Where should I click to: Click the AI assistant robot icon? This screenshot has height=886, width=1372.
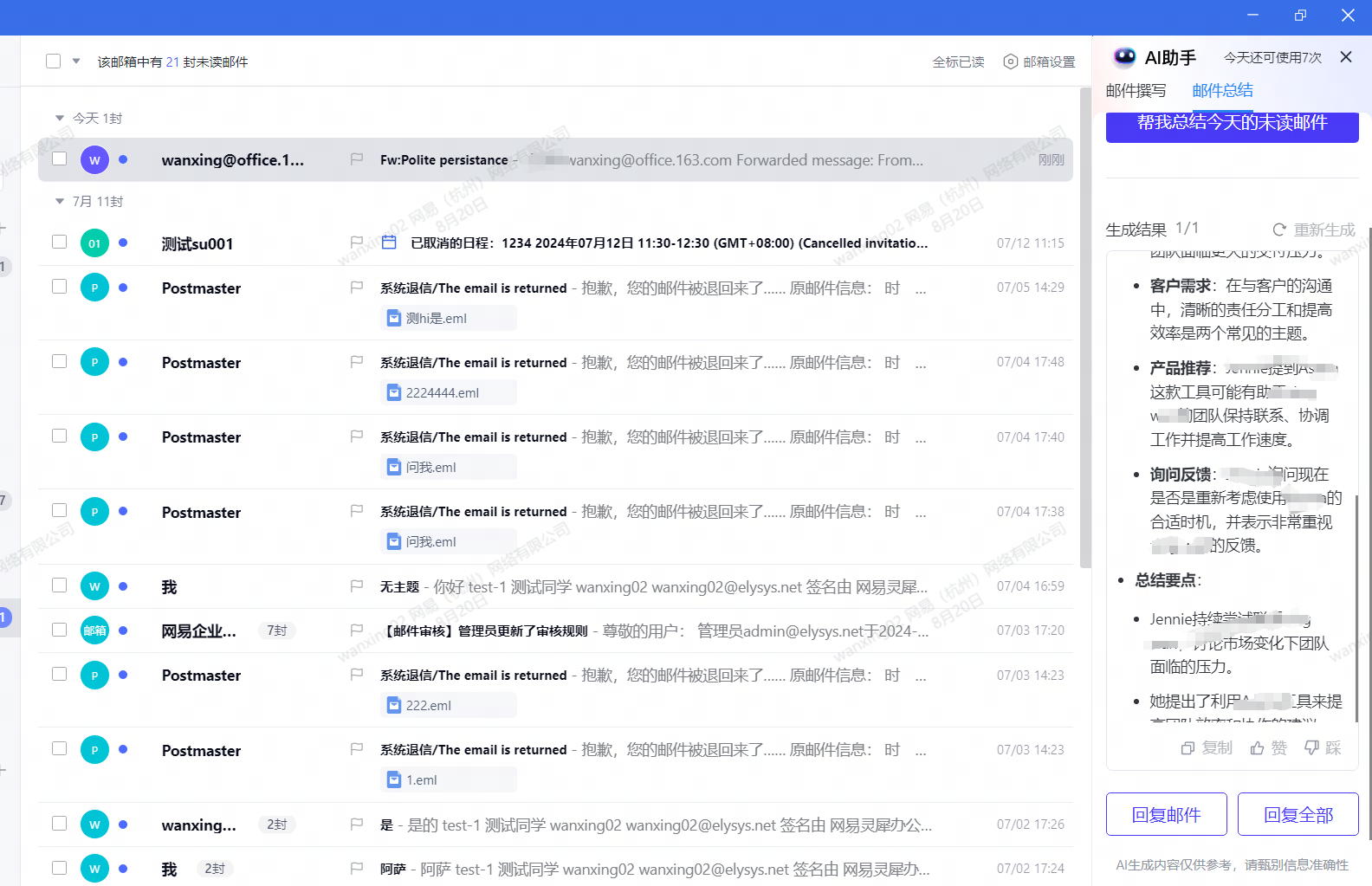coord(1124,57)
